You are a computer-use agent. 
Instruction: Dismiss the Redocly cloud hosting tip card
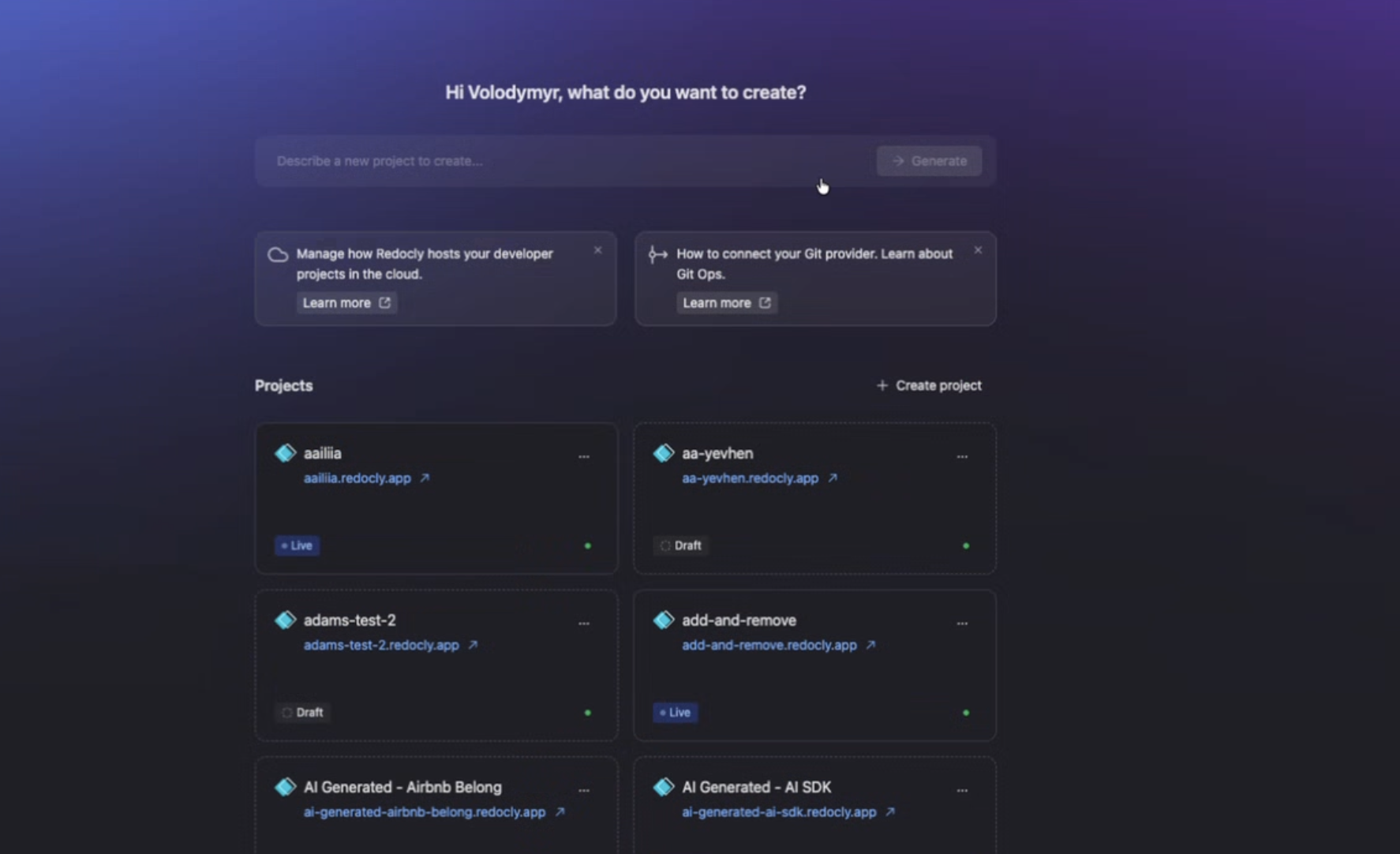click(597, 250)
